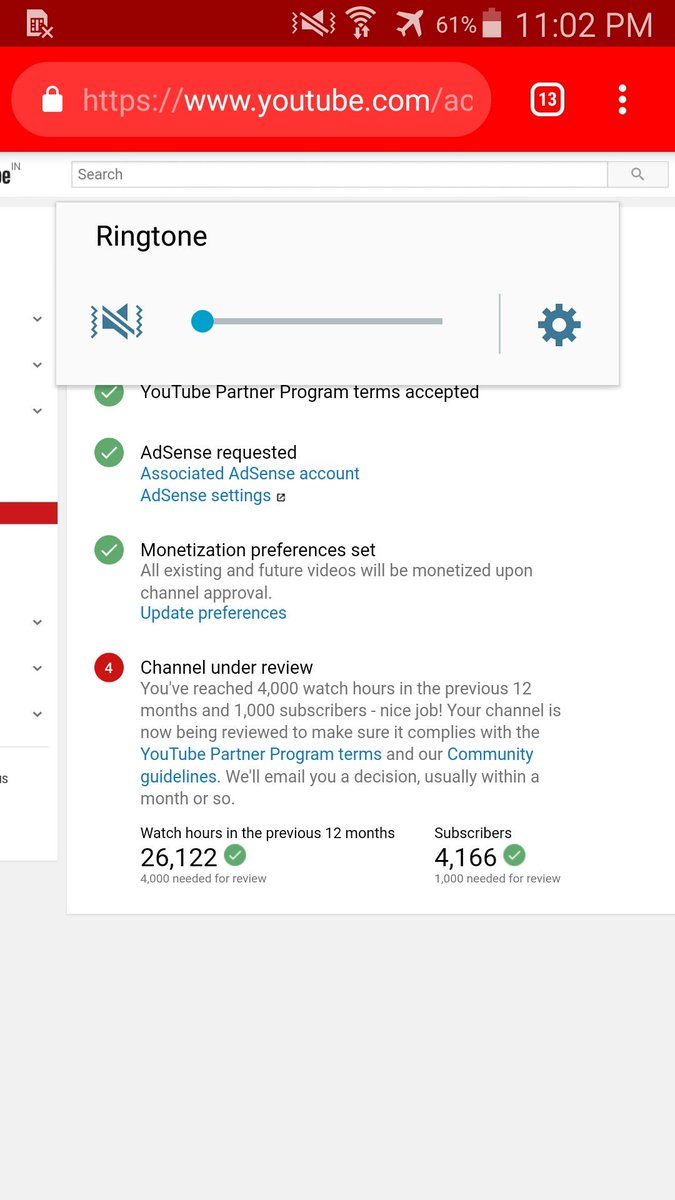Tap the padlock secure site icon
Screen dimensions: 675x1200
(x=51, y=99)
